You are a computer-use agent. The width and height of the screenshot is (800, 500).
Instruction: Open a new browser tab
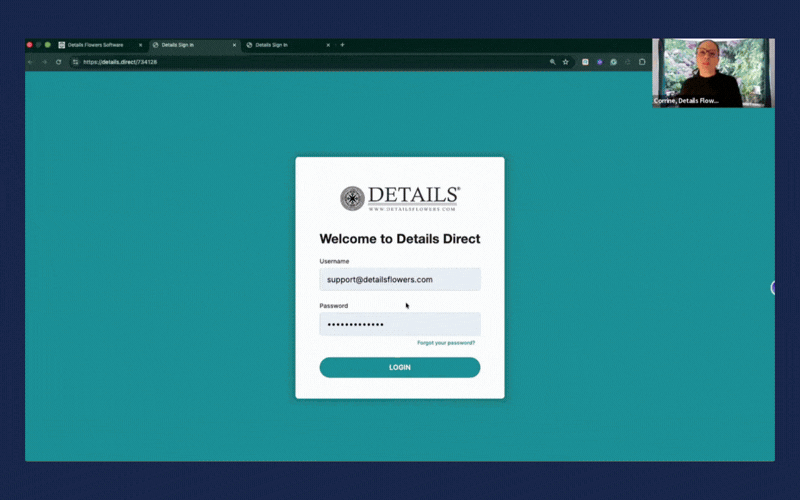[342, 45]
